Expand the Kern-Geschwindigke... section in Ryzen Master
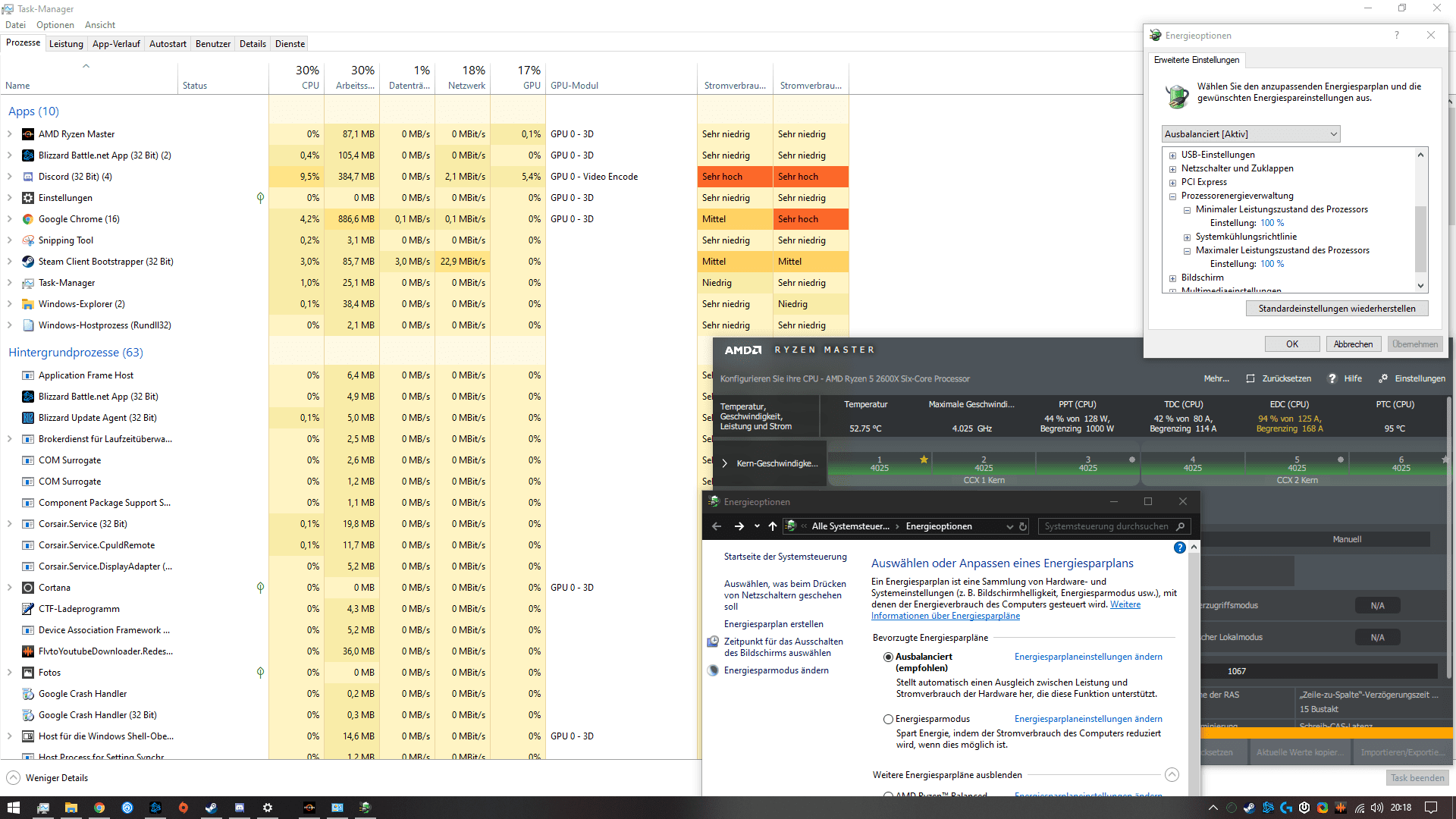Viewport: 1456px width, 819px height. (x=725, y=463)
